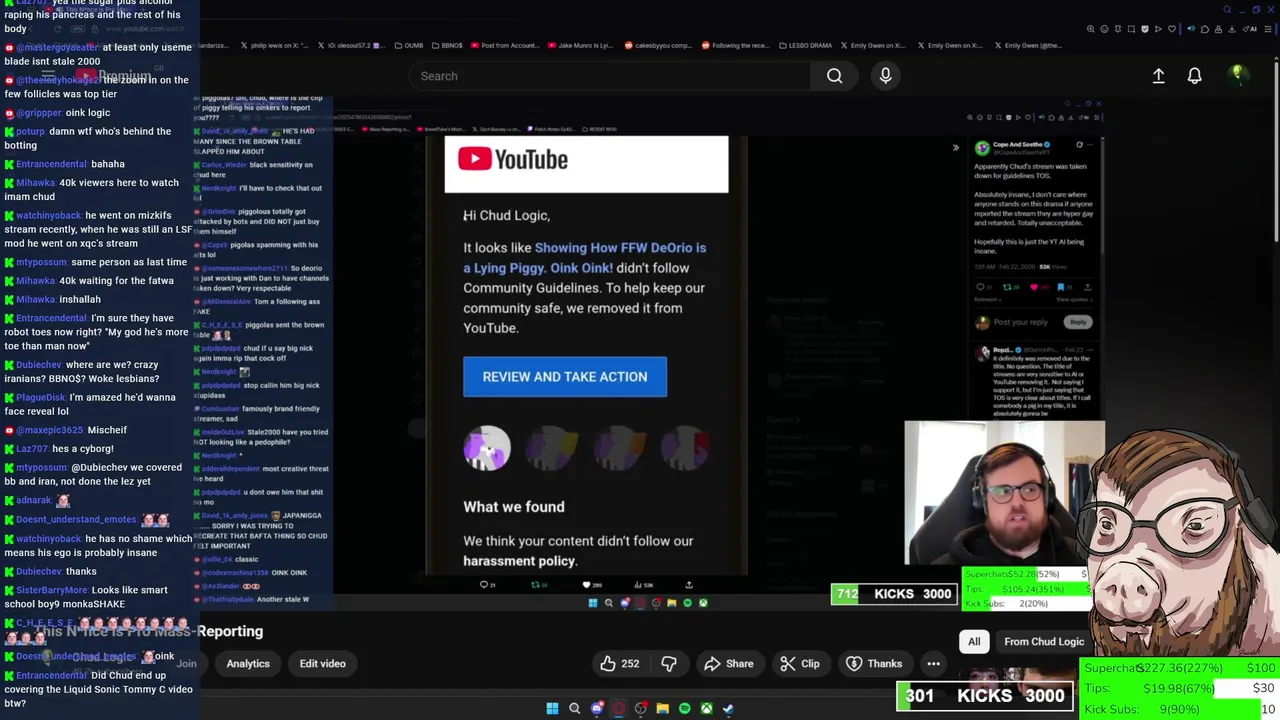The height and width of the screenshot is (720, 1280).
Task: Dislike the video with thumbs-down icon
Action: pos(669,663)
